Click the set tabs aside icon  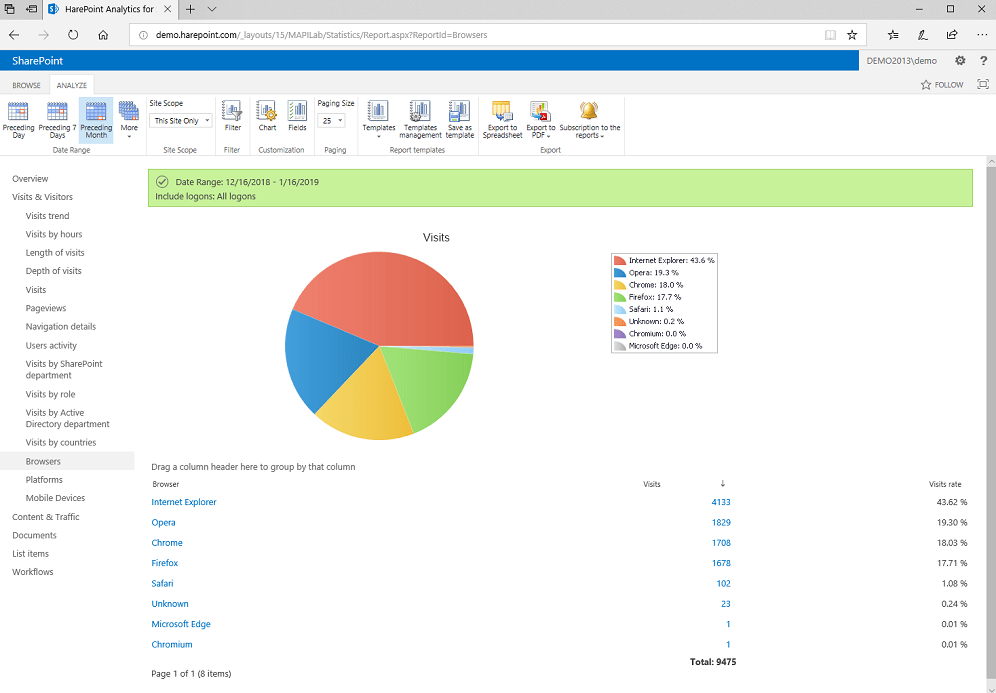click(x=31, y=10)
